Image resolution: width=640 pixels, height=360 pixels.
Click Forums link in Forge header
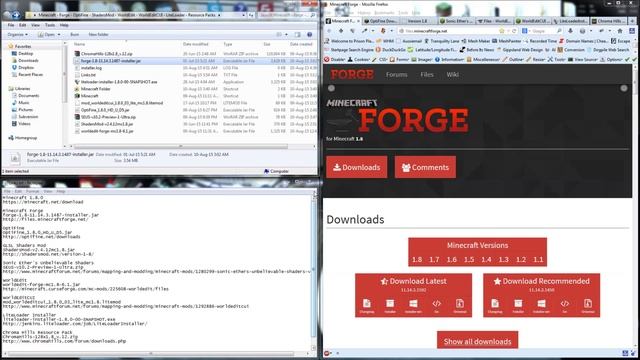tap(397, 75)
